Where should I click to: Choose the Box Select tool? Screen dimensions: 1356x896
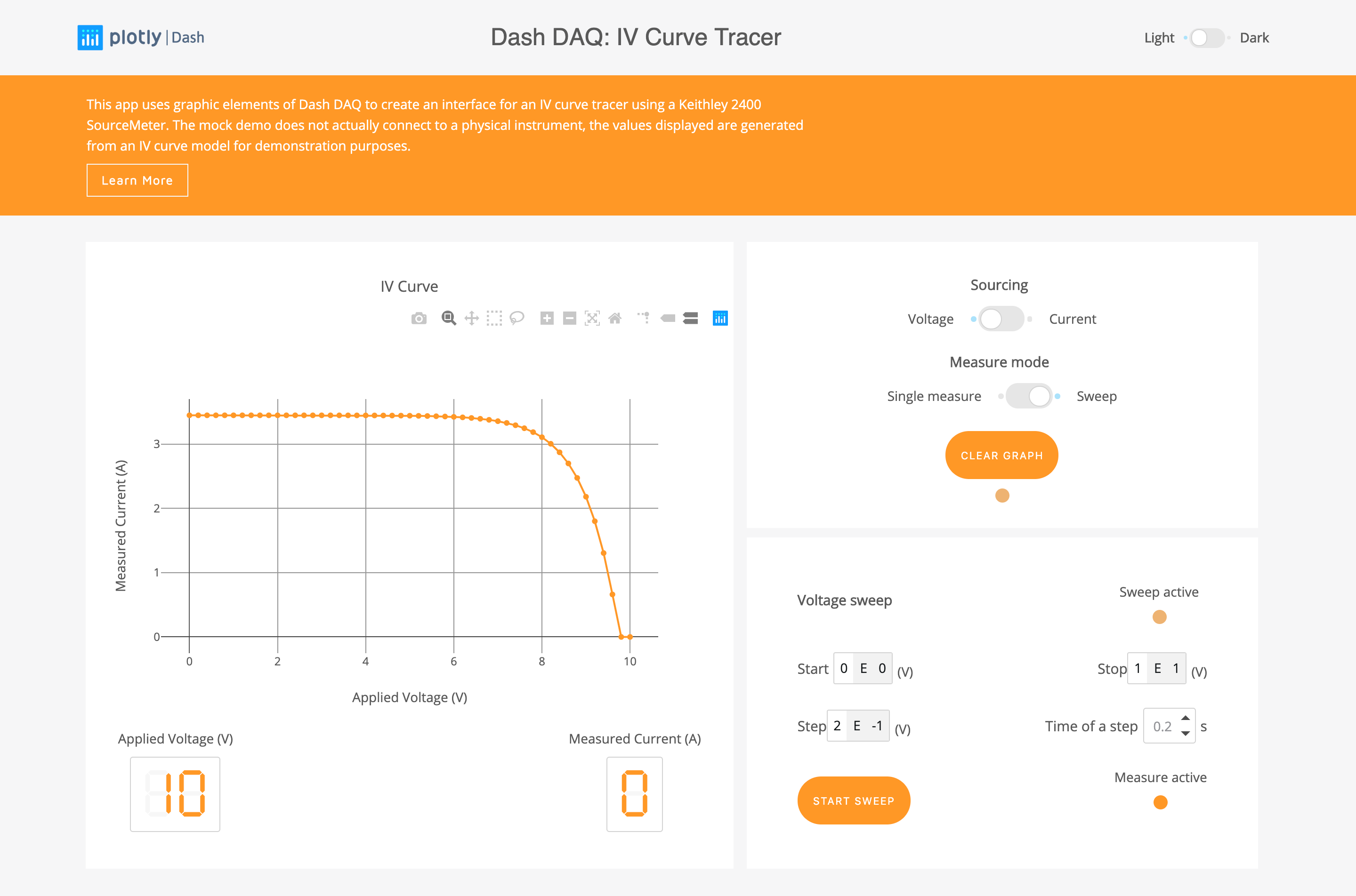point(494,318)
